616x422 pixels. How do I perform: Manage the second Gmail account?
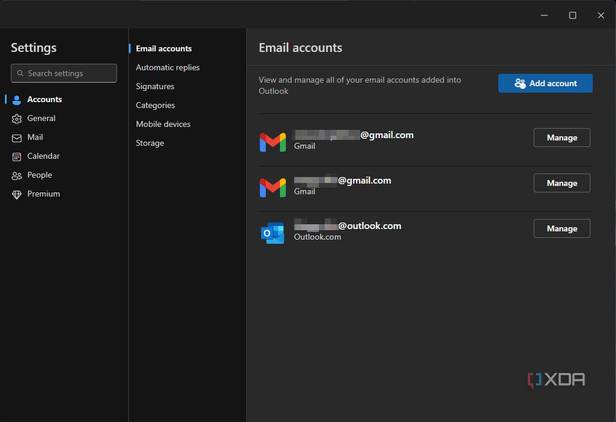click(x=562, y=183)
